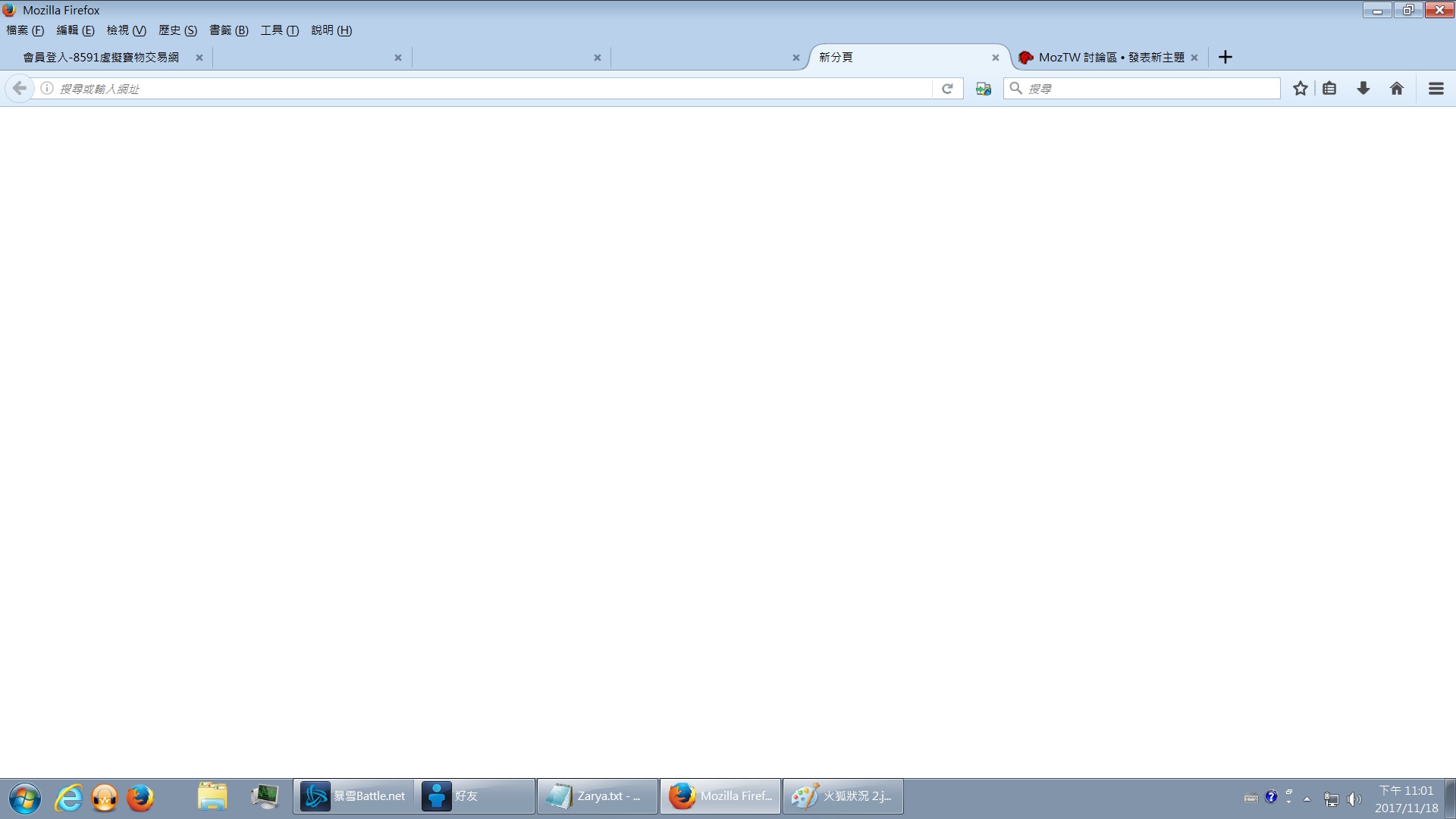Switch to MozTW 討論區 tab
The image size is (1456, 819).
tap(1103, 58)
